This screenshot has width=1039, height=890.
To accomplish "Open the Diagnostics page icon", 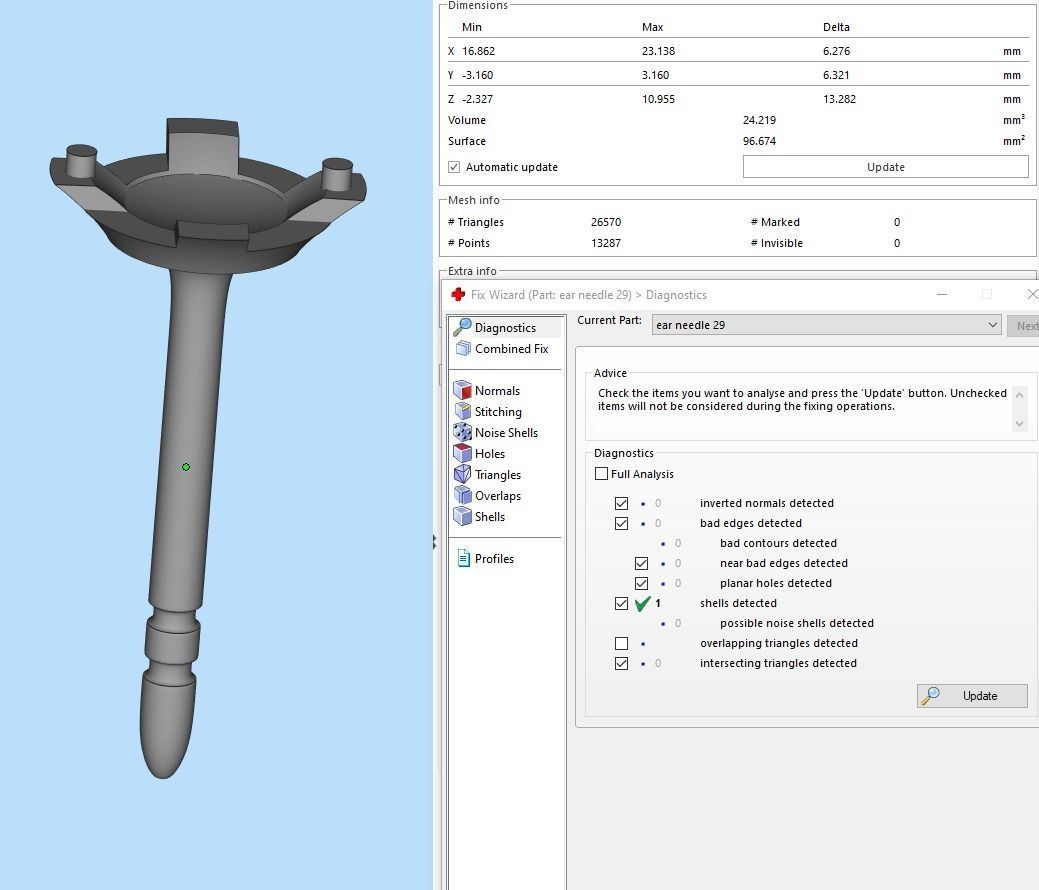I will tap(462, 327).
